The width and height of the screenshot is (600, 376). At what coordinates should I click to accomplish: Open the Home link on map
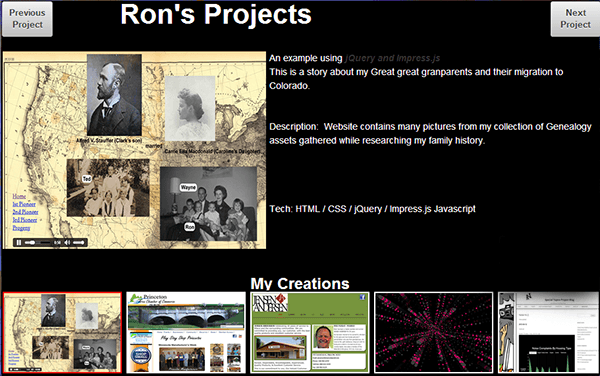pos(19,196)
